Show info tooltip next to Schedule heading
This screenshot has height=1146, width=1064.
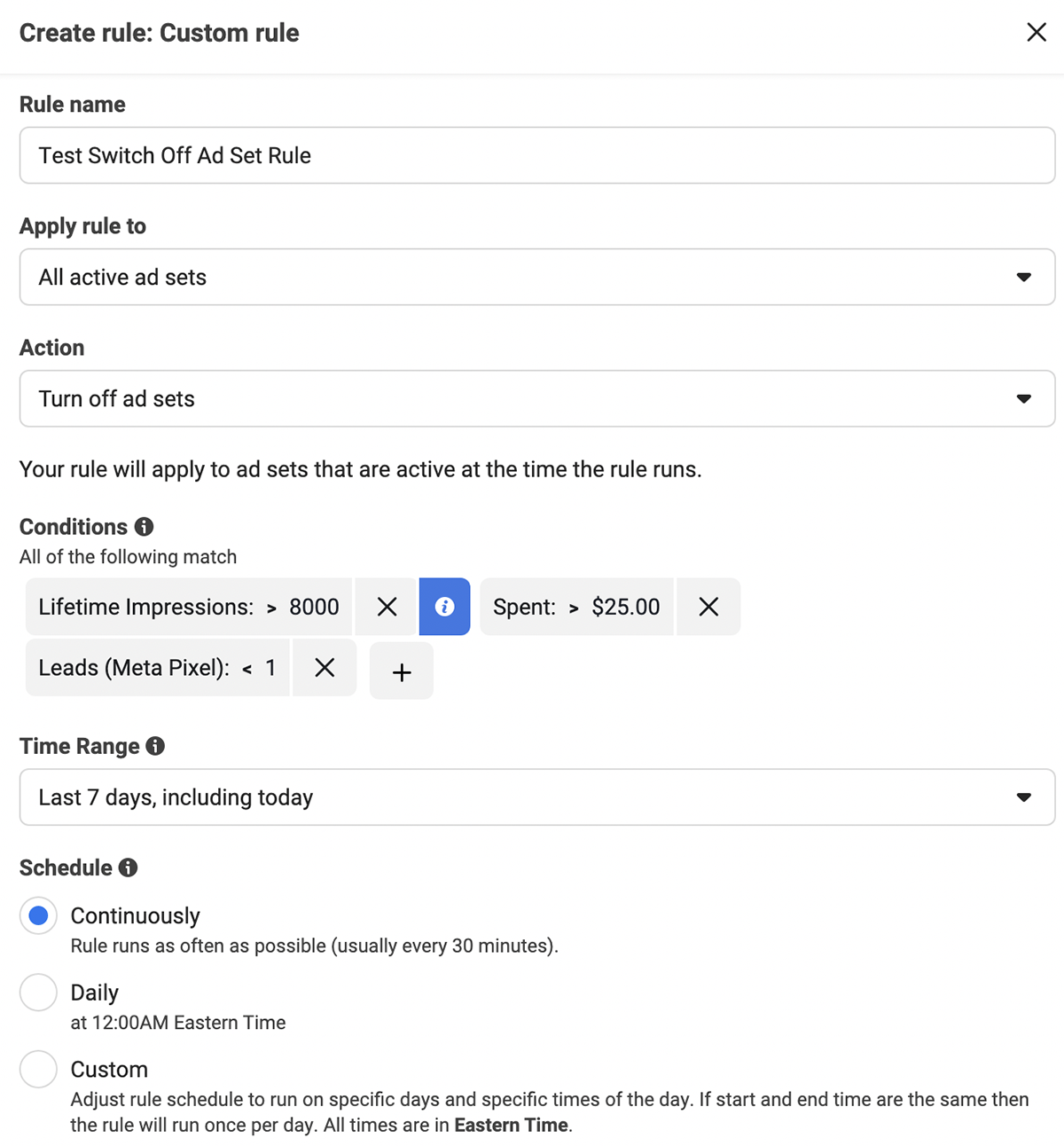click(x=129, y=867)
